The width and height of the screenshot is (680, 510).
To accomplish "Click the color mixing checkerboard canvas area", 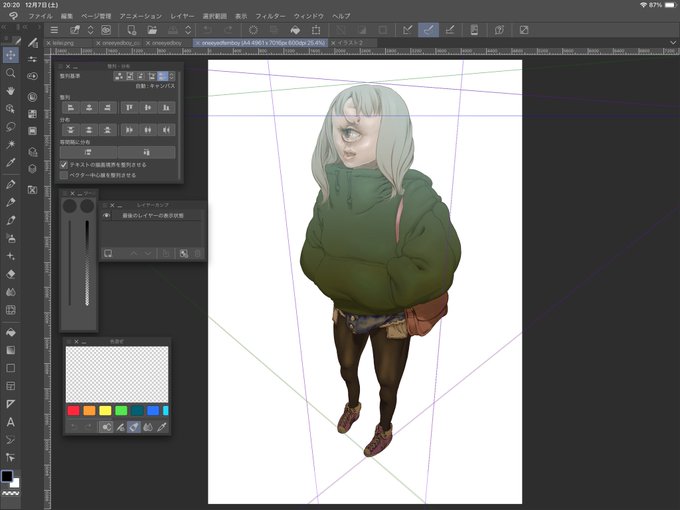I will 117,374.
